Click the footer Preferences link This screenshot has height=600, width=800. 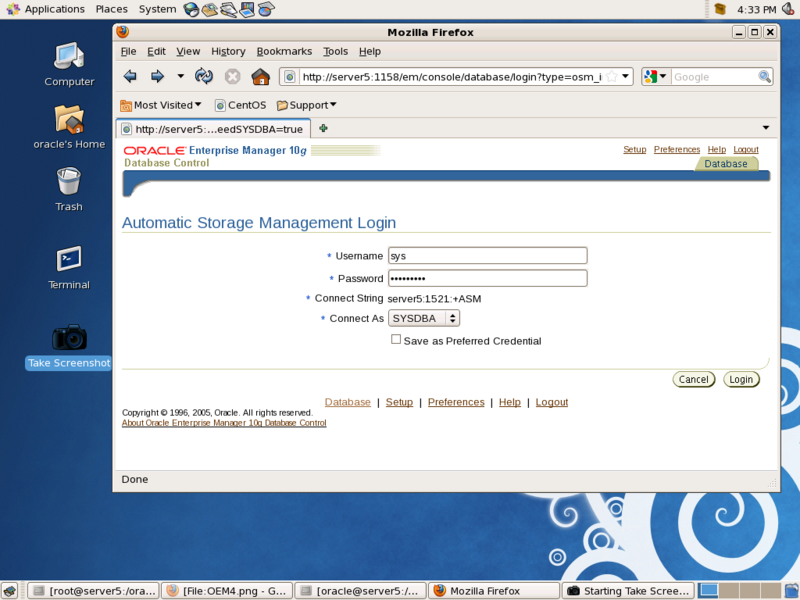click(456, 402)
